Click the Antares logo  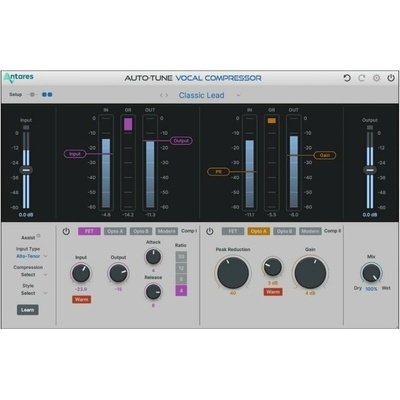coord(19,78)
